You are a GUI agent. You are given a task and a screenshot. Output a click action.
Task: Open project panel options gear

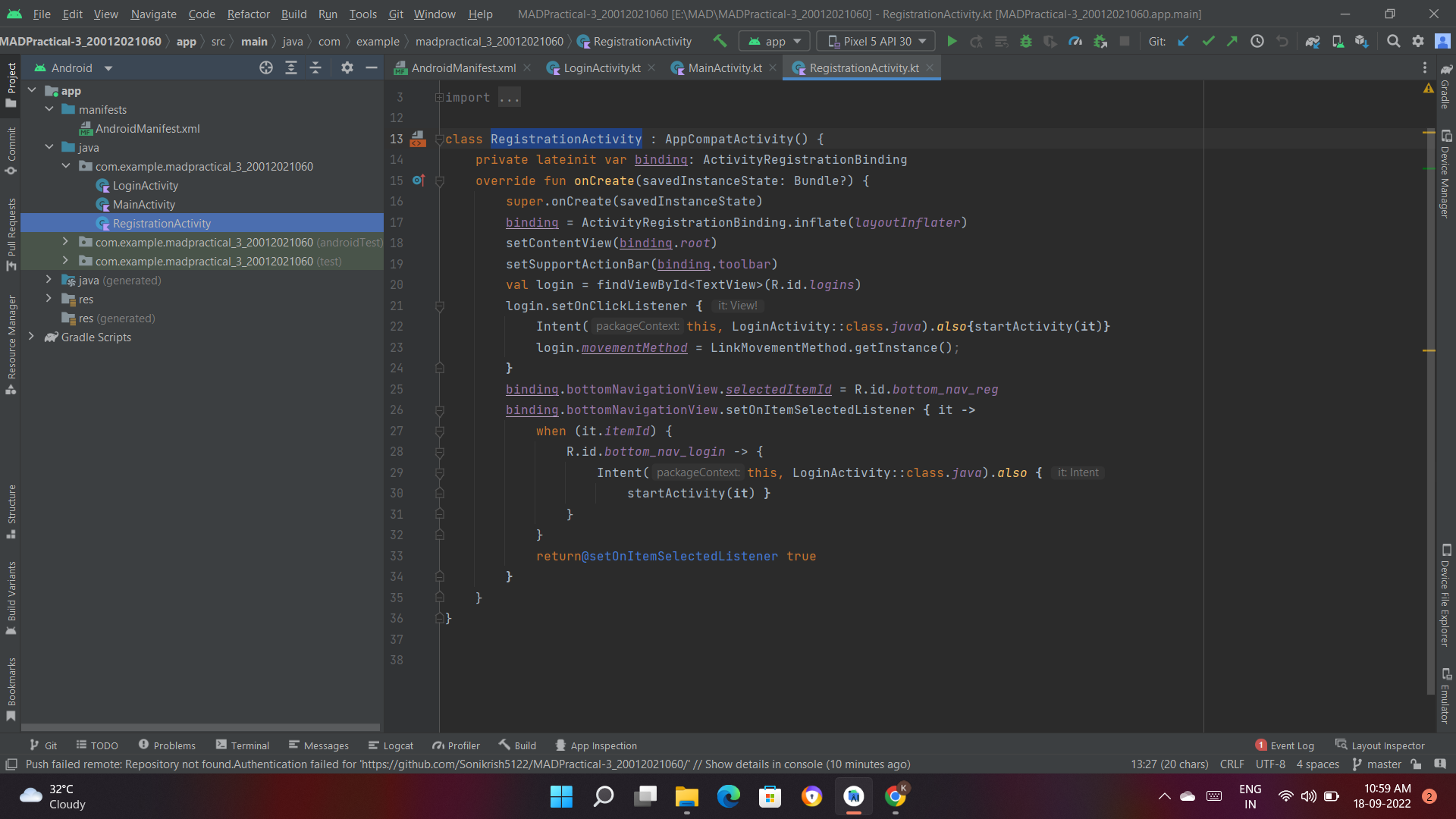(x=347, y=68)
